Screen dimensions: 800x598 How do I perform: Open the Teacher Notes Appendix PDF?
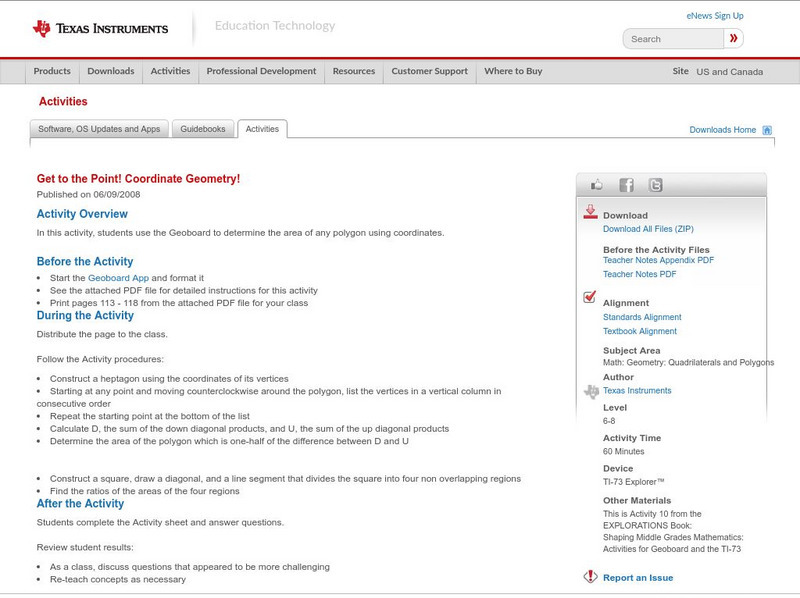(x=658, y=260)
